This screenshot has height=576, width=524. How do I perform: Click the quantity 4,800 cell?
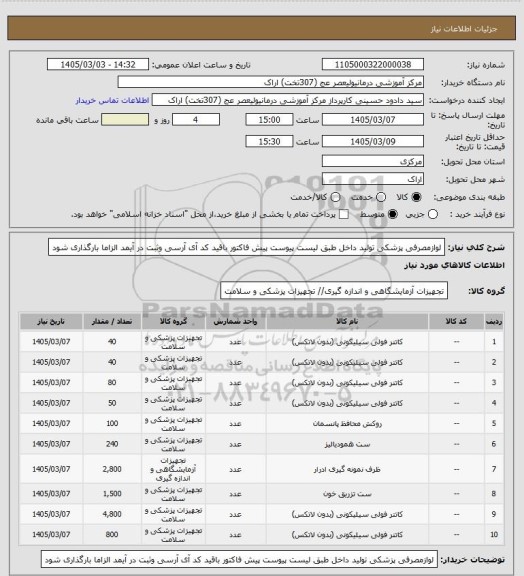click(x=112, y=514)
